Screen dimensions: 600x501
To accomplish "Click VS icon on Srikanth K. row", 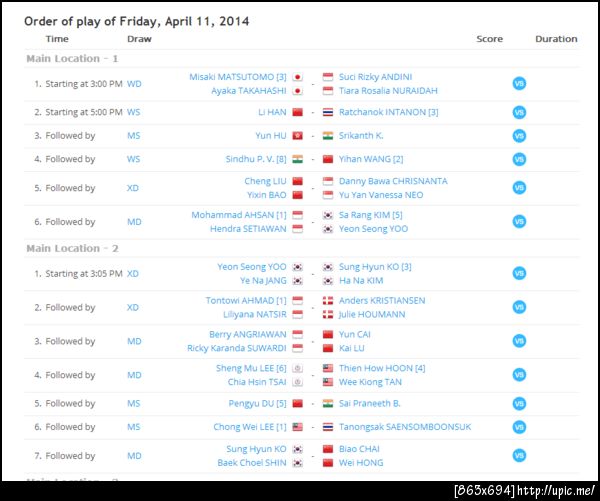I will tap(518, 136).
